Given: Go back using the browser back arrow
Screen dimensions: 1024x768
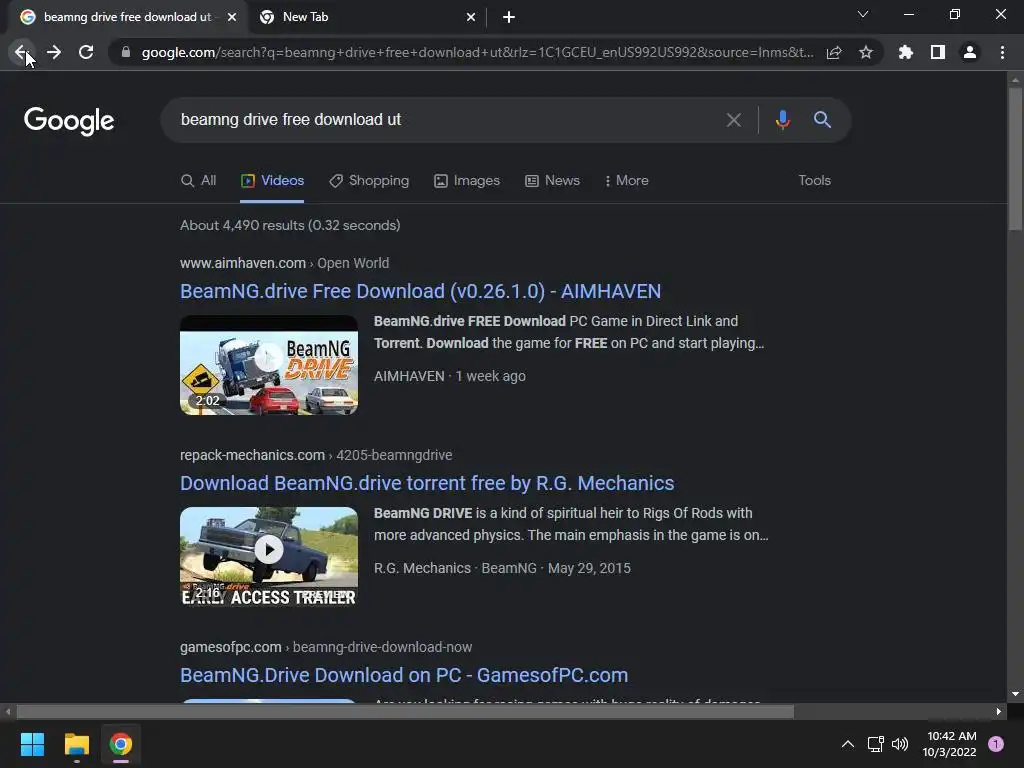Looking at the screenshot, I should (x=22, y=52).
